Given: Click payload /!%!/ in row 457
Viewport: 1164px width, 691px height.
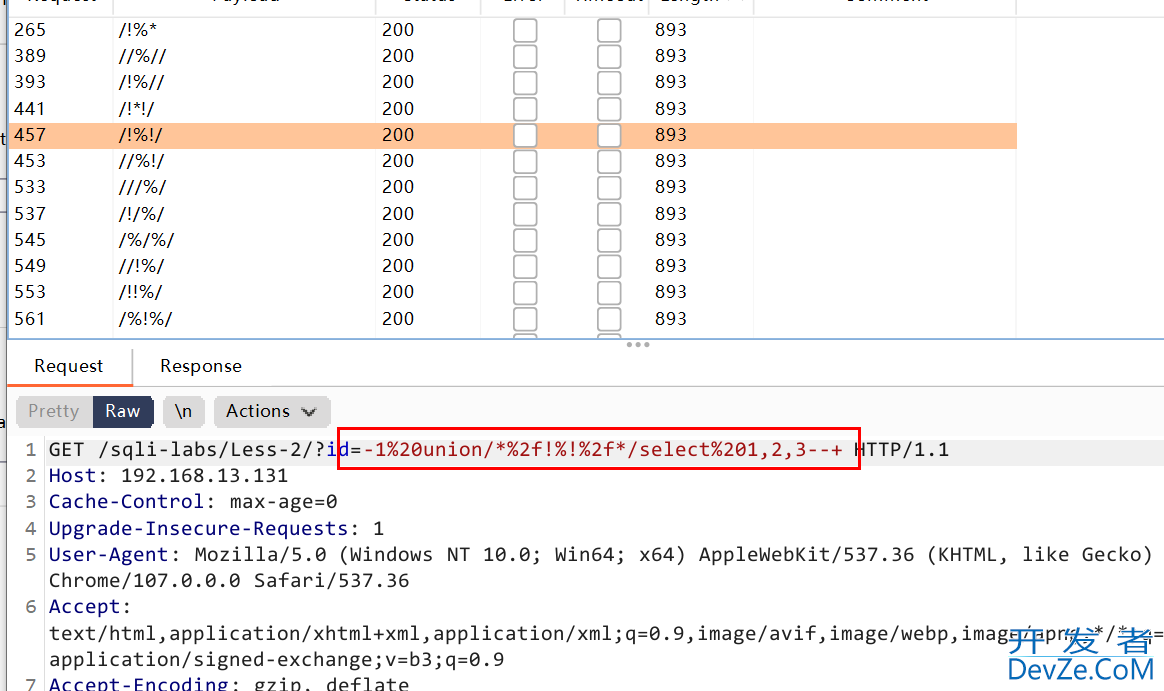Looking at the screenshot, I should 140,134.
